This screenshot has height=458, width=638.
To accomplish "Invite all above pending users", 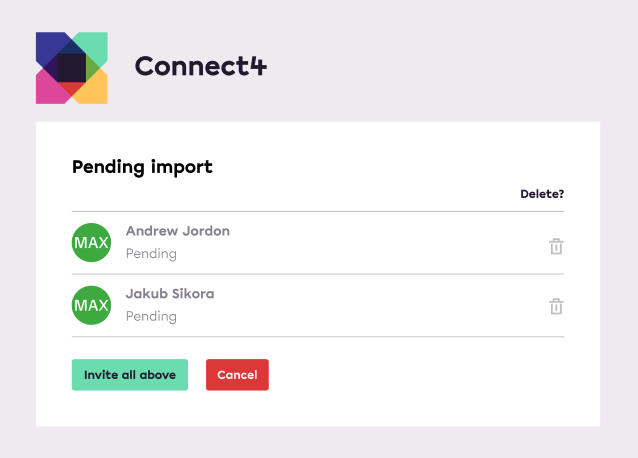I will point(130,375).
